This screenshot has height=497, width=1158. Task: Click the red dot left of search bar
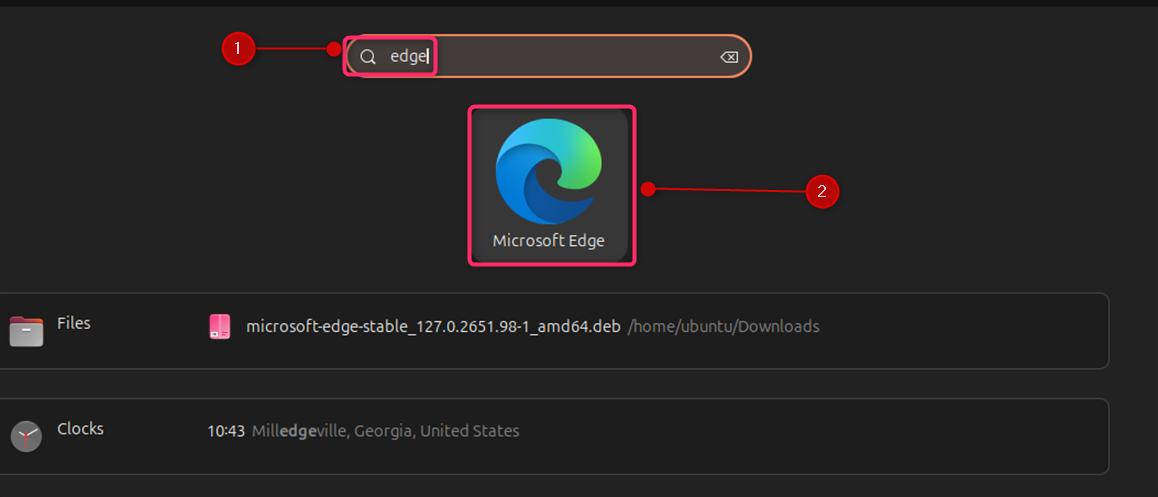pos(334,48)
